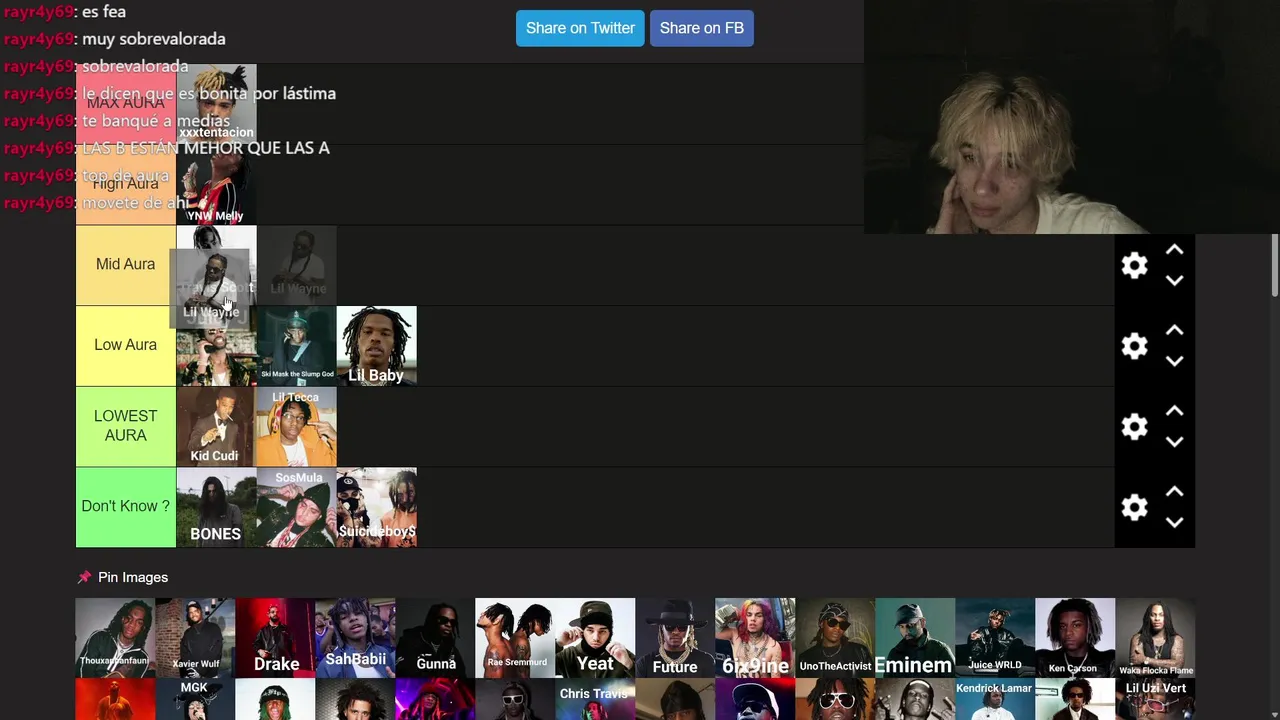Select the LOWEST AURA tier label

coord(125,426)
